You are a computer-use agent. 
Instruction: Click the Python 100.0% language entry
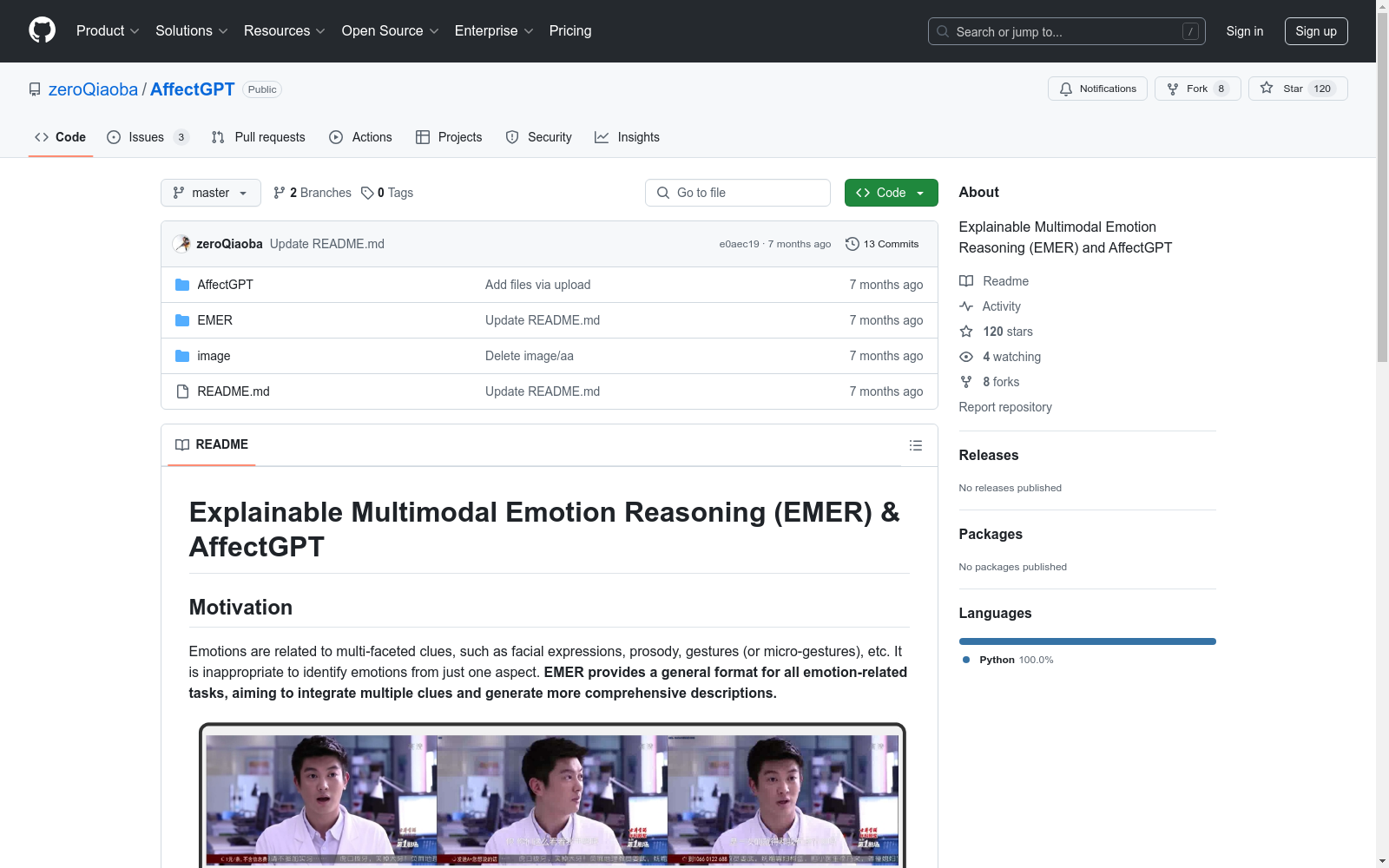click(x=1008, y=660)
